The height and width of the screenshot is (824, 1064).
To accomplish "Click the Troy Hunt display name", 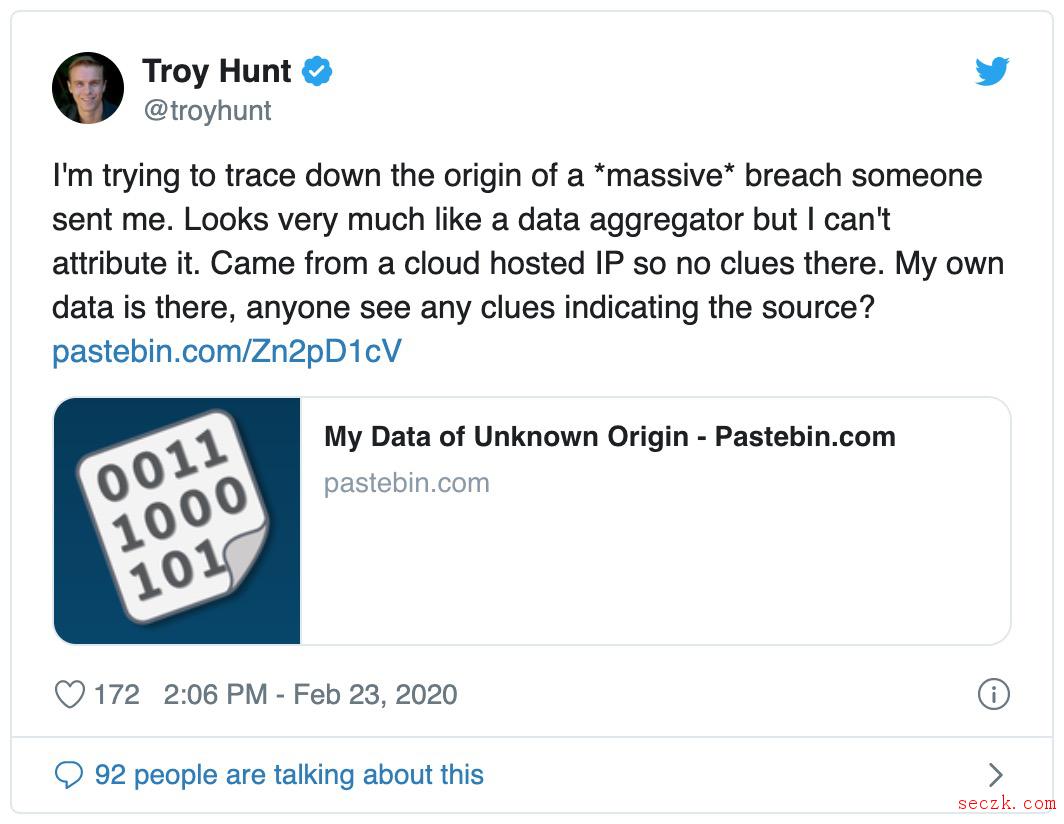I will pos(216,71).
